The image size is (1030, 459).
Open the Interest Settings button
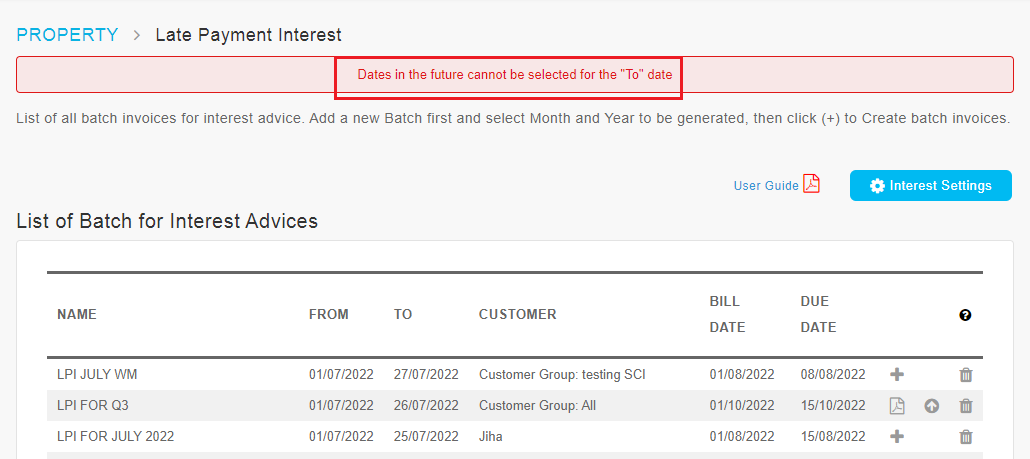click(x=931, y=186)
